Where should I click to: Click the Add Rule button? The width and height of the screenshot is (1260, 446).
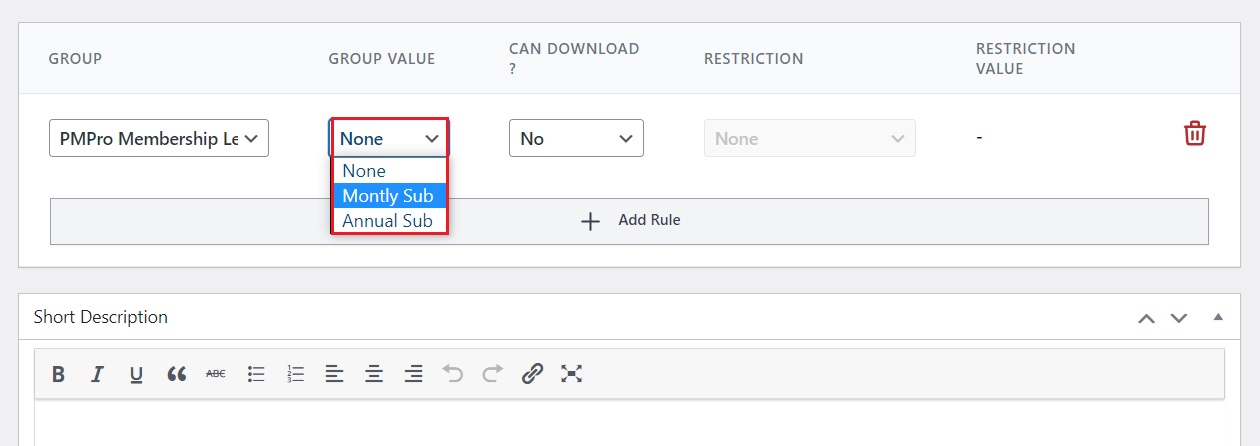click(x=629, y=221)
